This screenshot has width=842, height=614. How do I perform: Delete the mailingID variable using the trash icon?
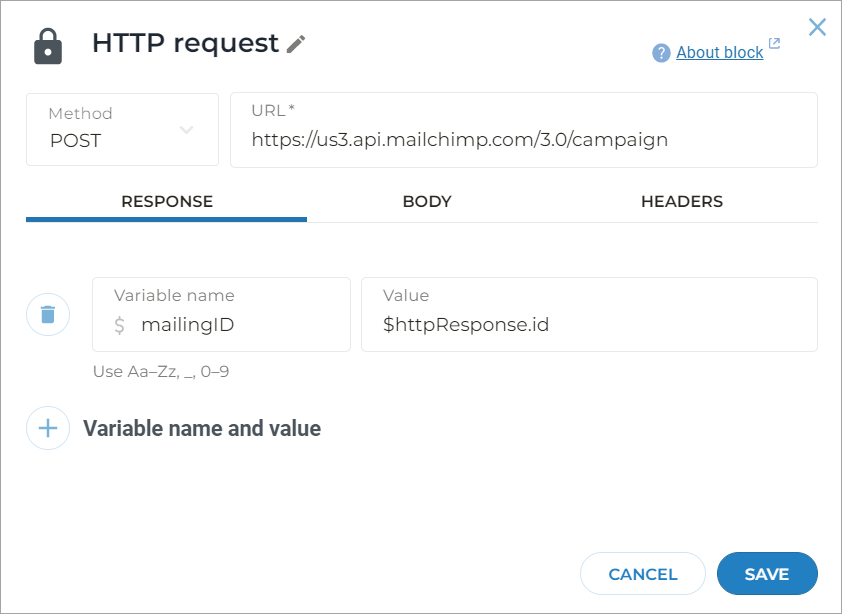(x=47, y=314)
